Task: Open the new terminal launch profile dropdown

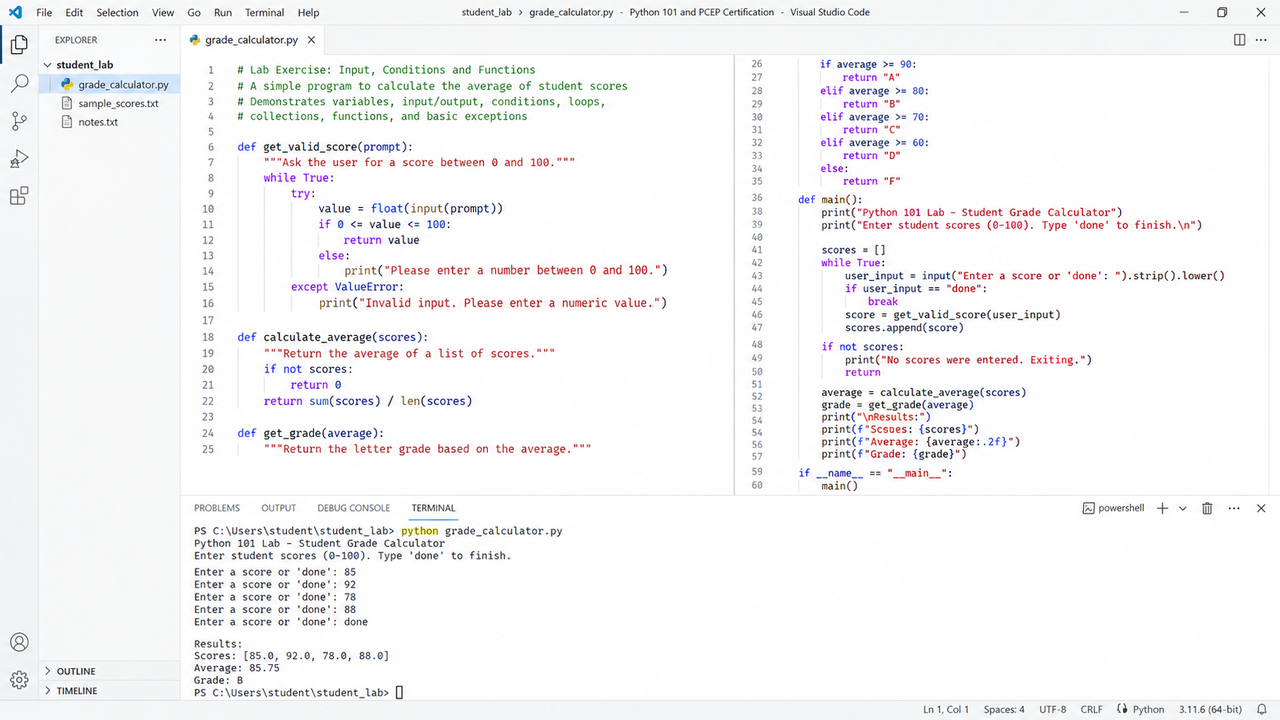Action: 1182,508
